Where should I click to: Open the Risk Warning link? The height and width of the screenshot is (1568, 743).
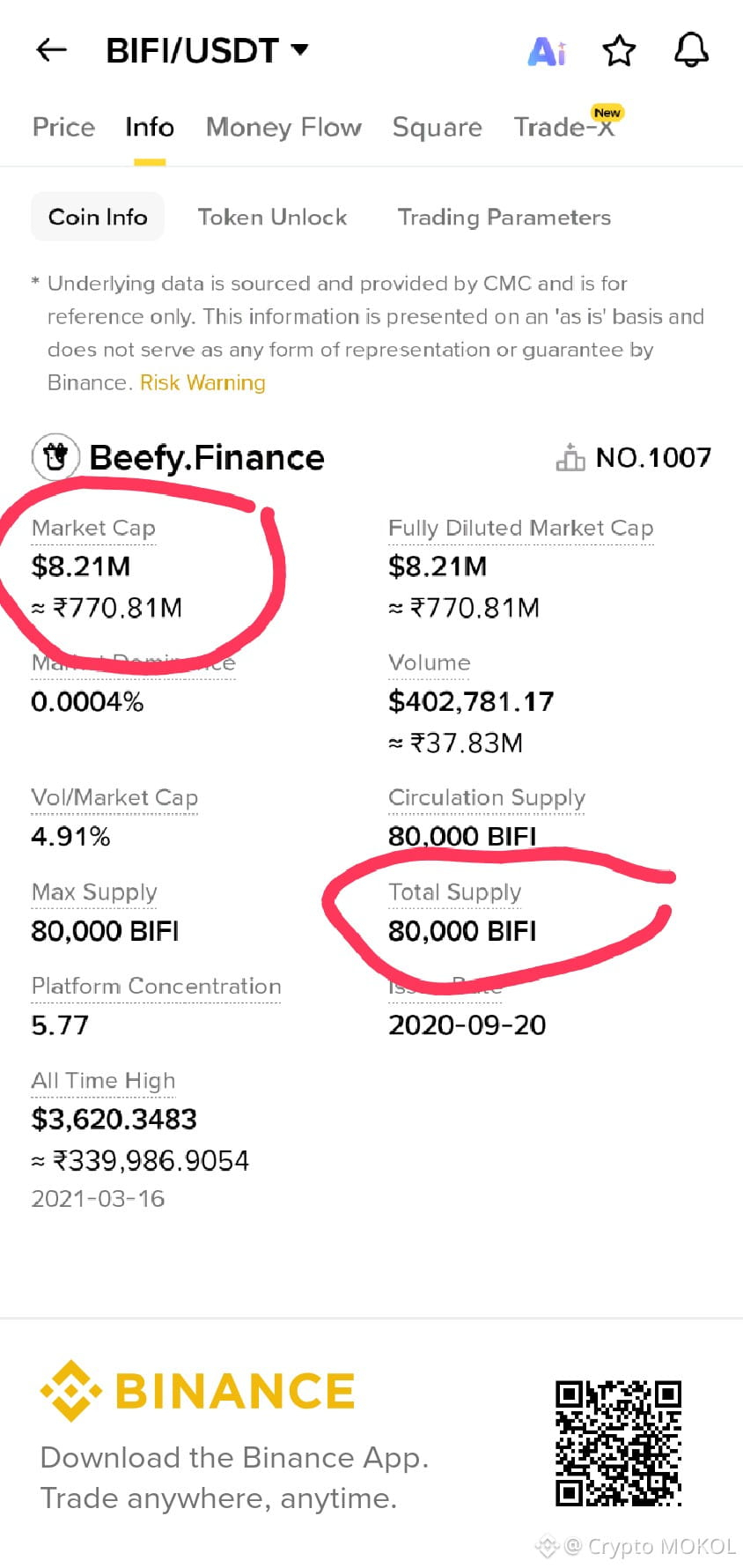(202, 382)
